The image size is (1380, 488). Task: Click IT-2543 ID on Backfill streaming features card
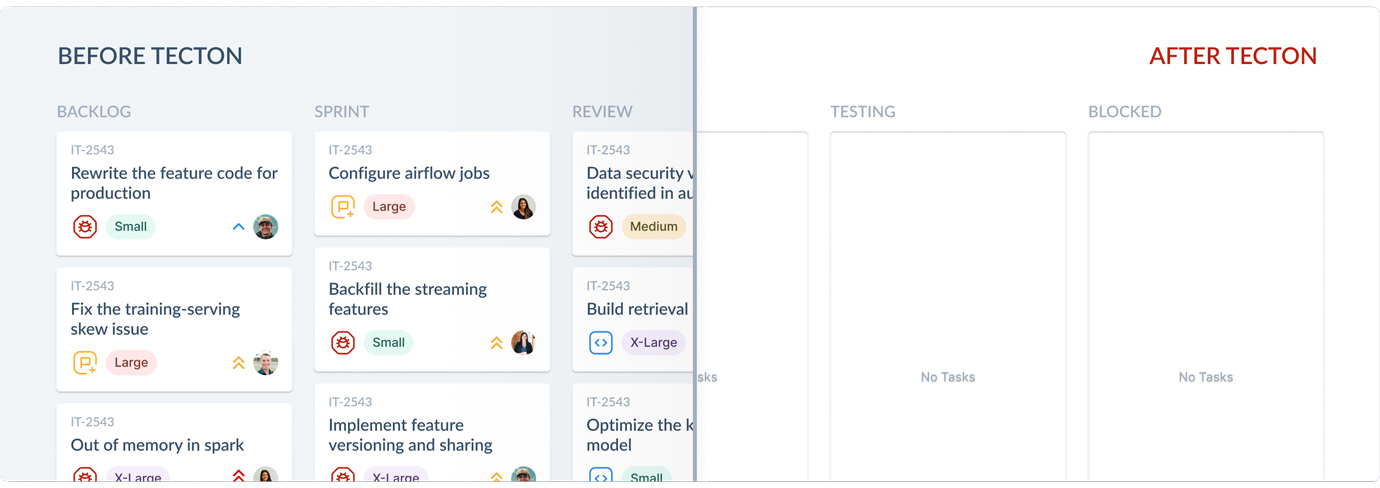click(350, 266)
